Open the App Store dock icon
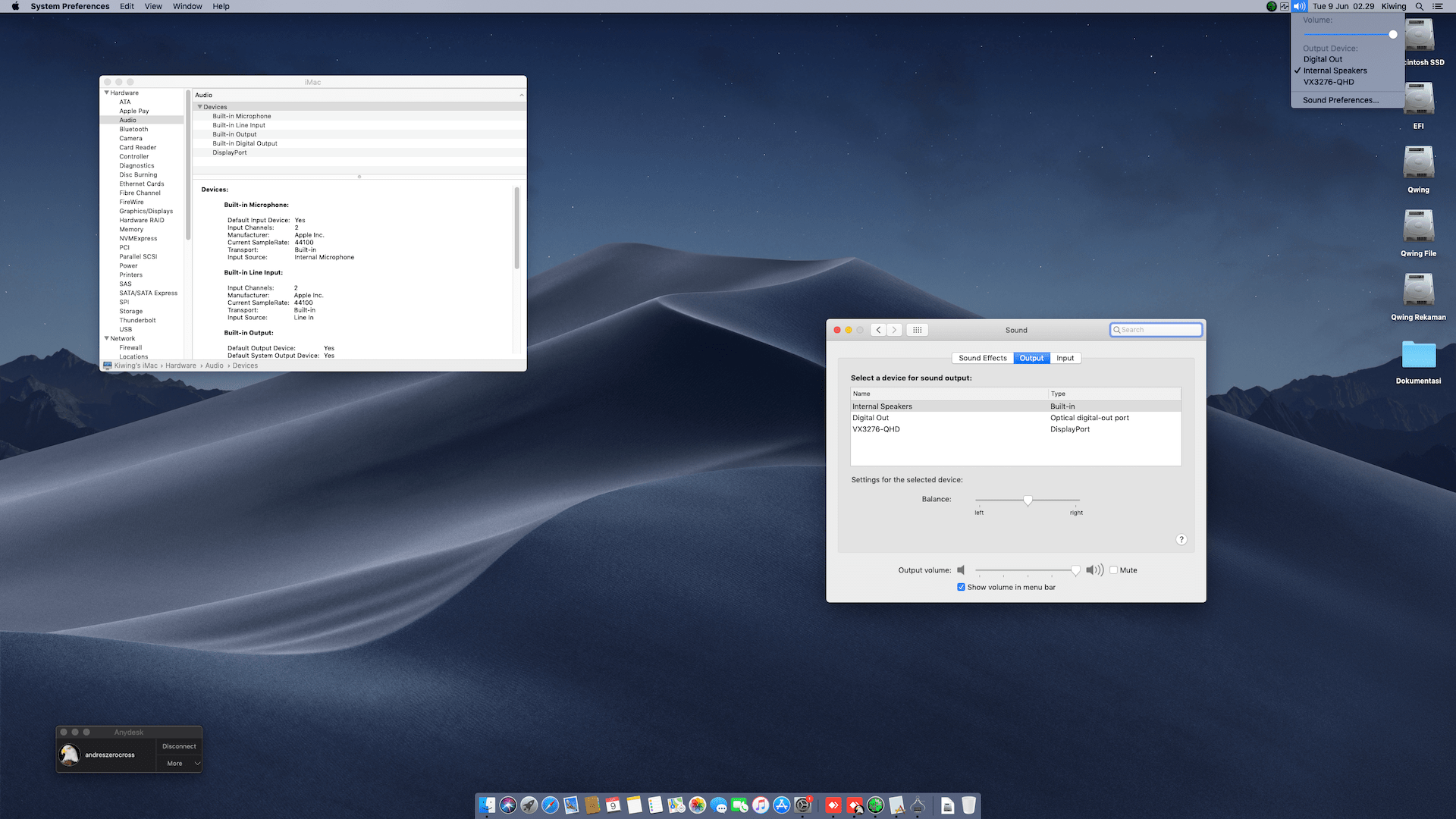The height and width of the screenshot is (819, 1456). [782, 805]
